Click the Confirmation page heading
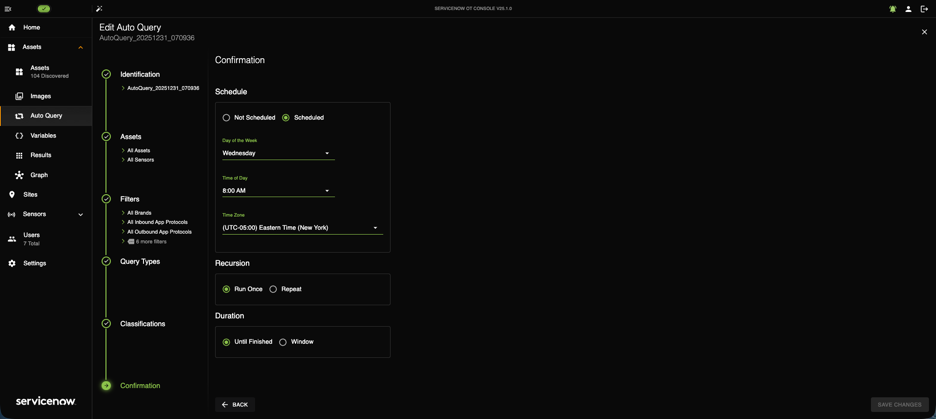 (x=240, y=60)
